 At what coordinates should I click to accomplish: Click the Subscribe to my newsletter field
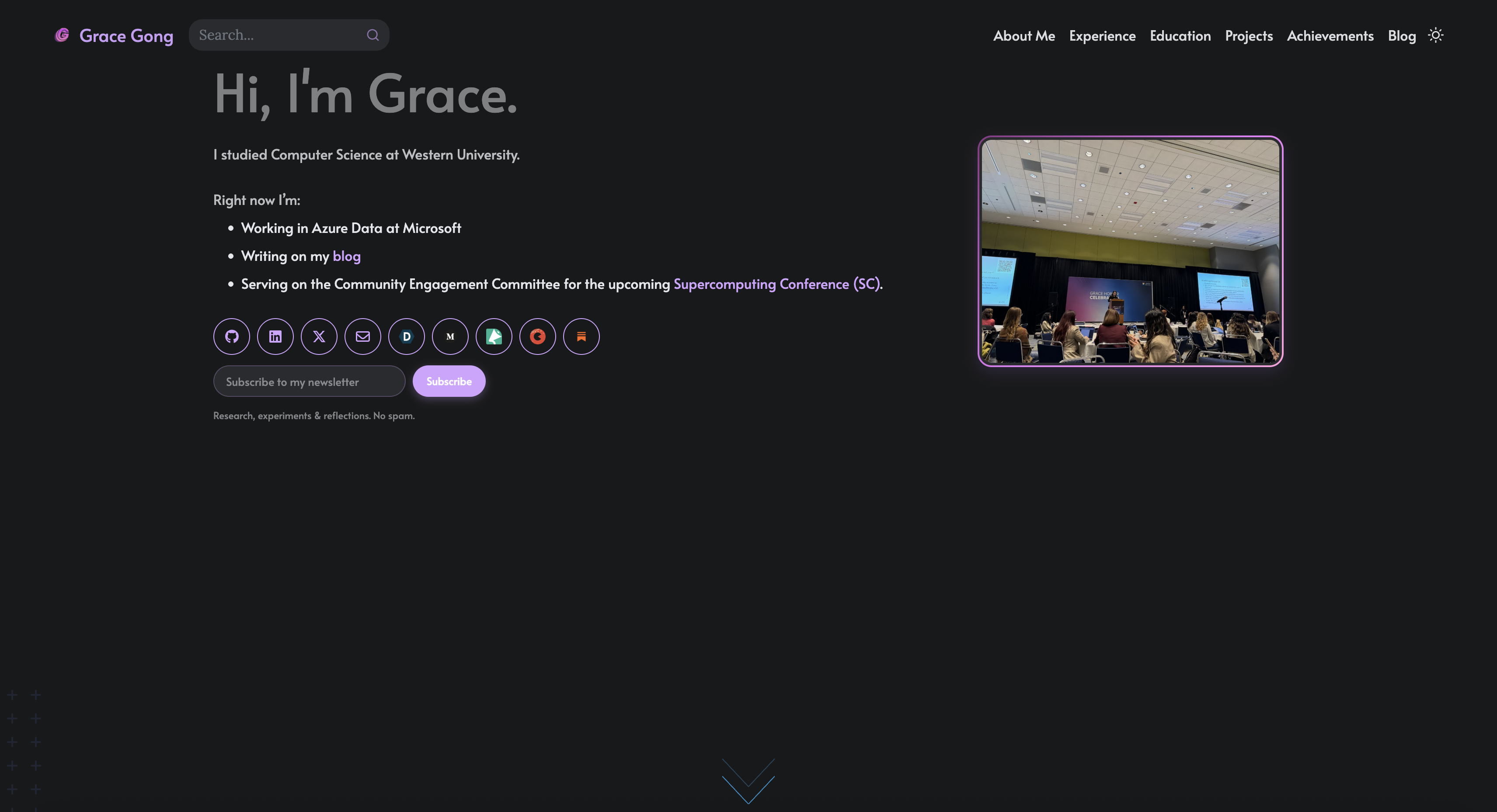pyautogui.click(x=309, y=381)
